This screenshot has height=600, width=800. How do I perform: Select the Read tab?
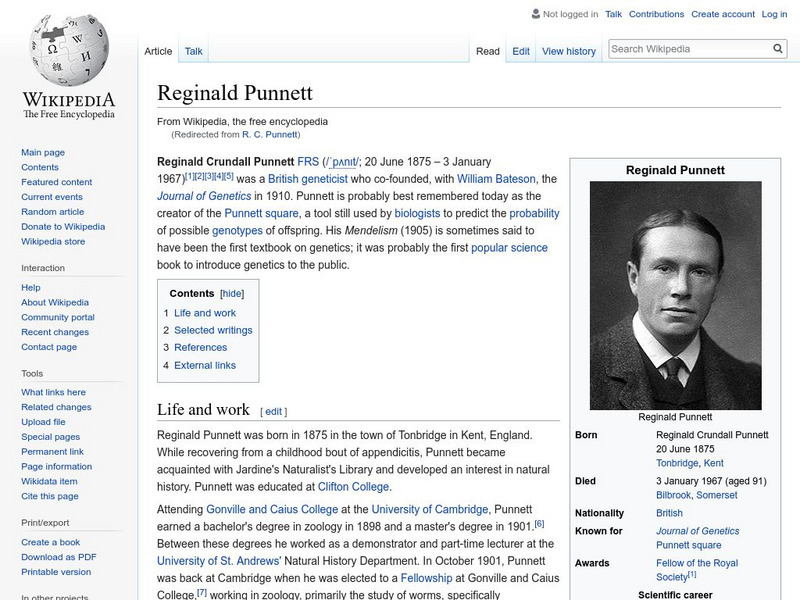click(488, 51)
